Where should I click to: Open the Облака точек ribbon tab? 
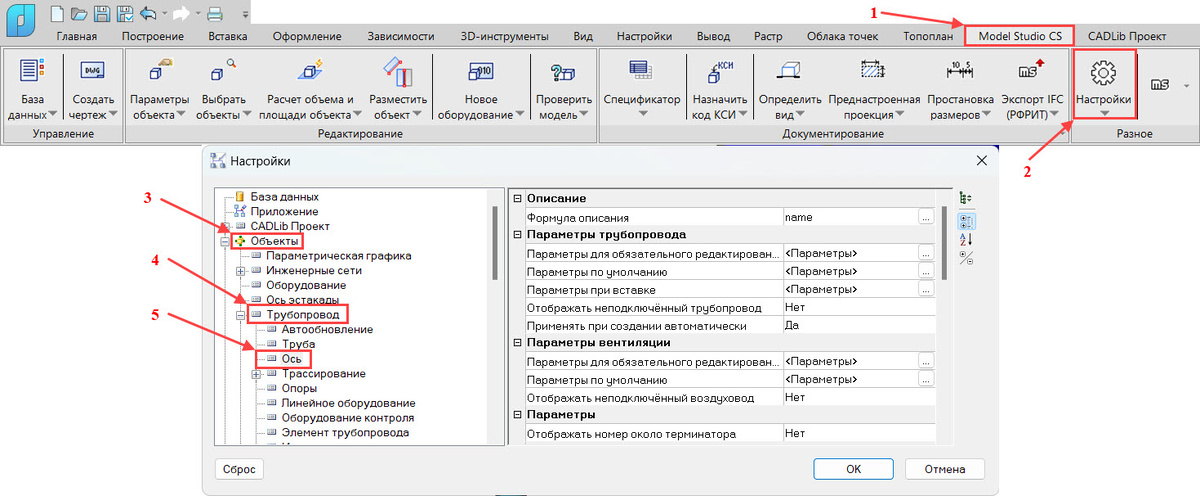[x=845, y=35]
